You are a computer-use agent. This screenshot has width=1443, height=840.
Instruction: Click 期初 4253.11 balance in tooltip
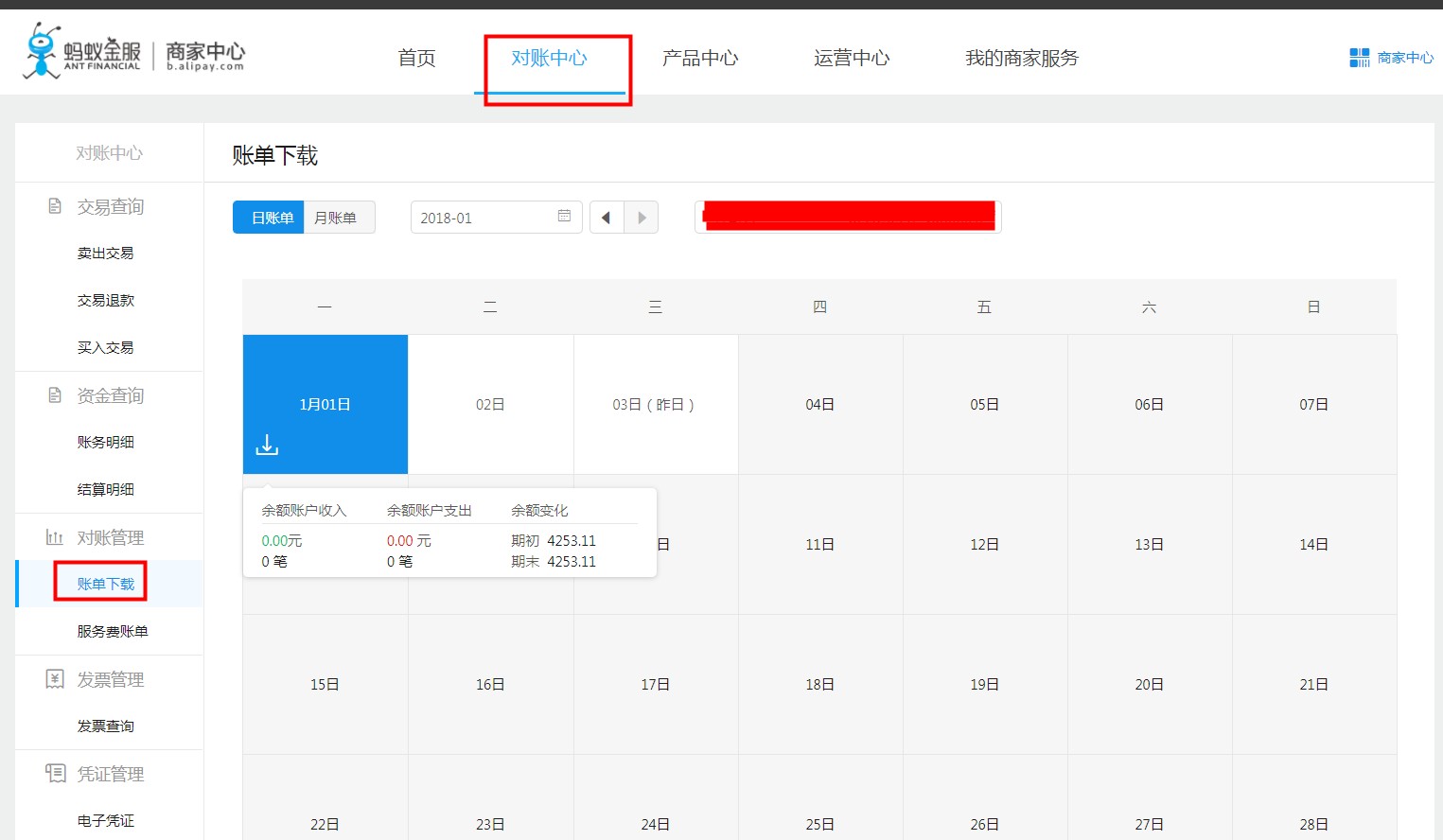(554, 541)
